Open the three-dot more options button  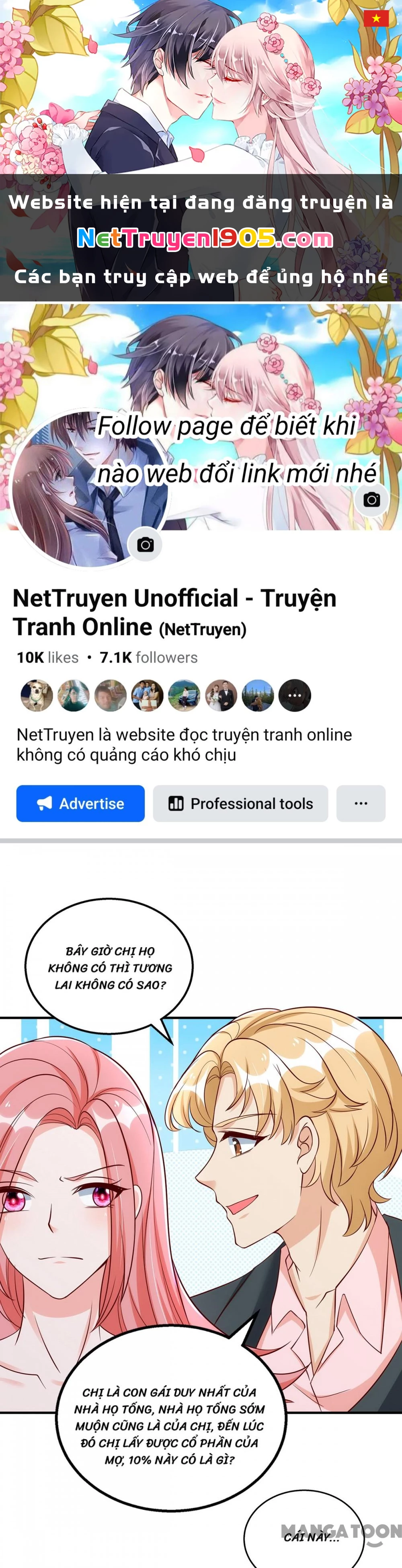click(361, 803)
